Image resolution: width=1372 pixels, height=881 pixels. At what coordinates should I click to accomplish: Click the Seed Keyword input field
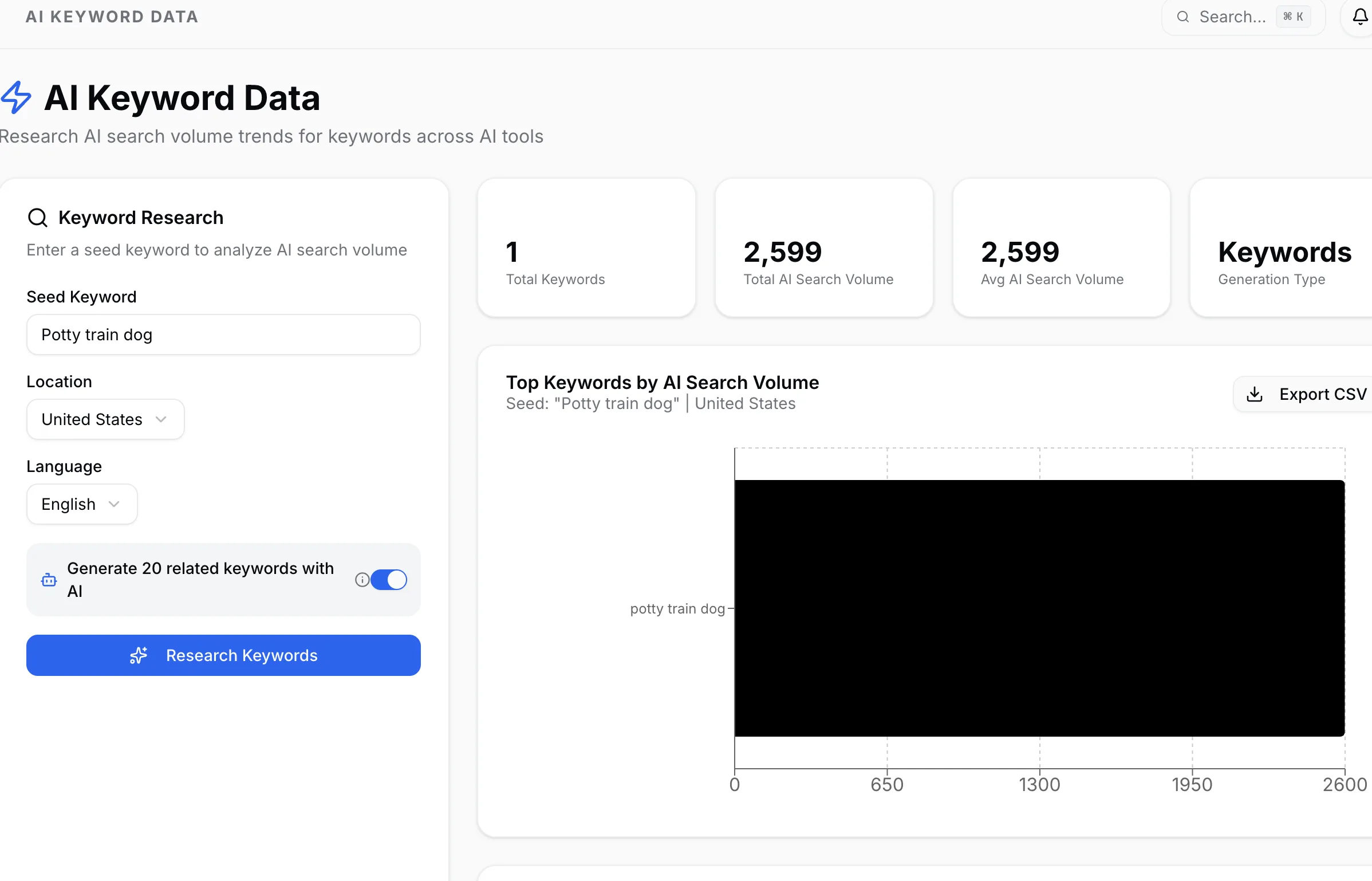[223, 335]
